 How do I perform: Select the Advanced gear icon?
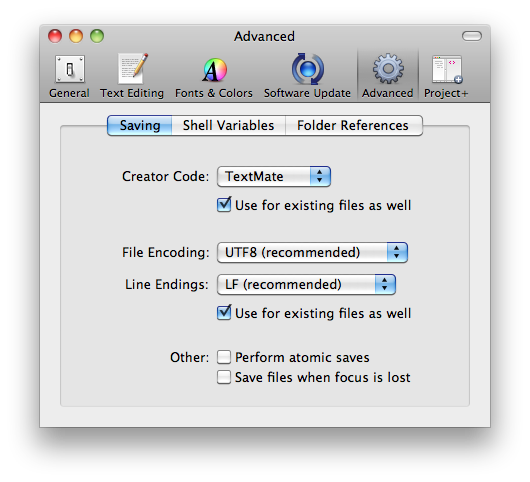388,69
